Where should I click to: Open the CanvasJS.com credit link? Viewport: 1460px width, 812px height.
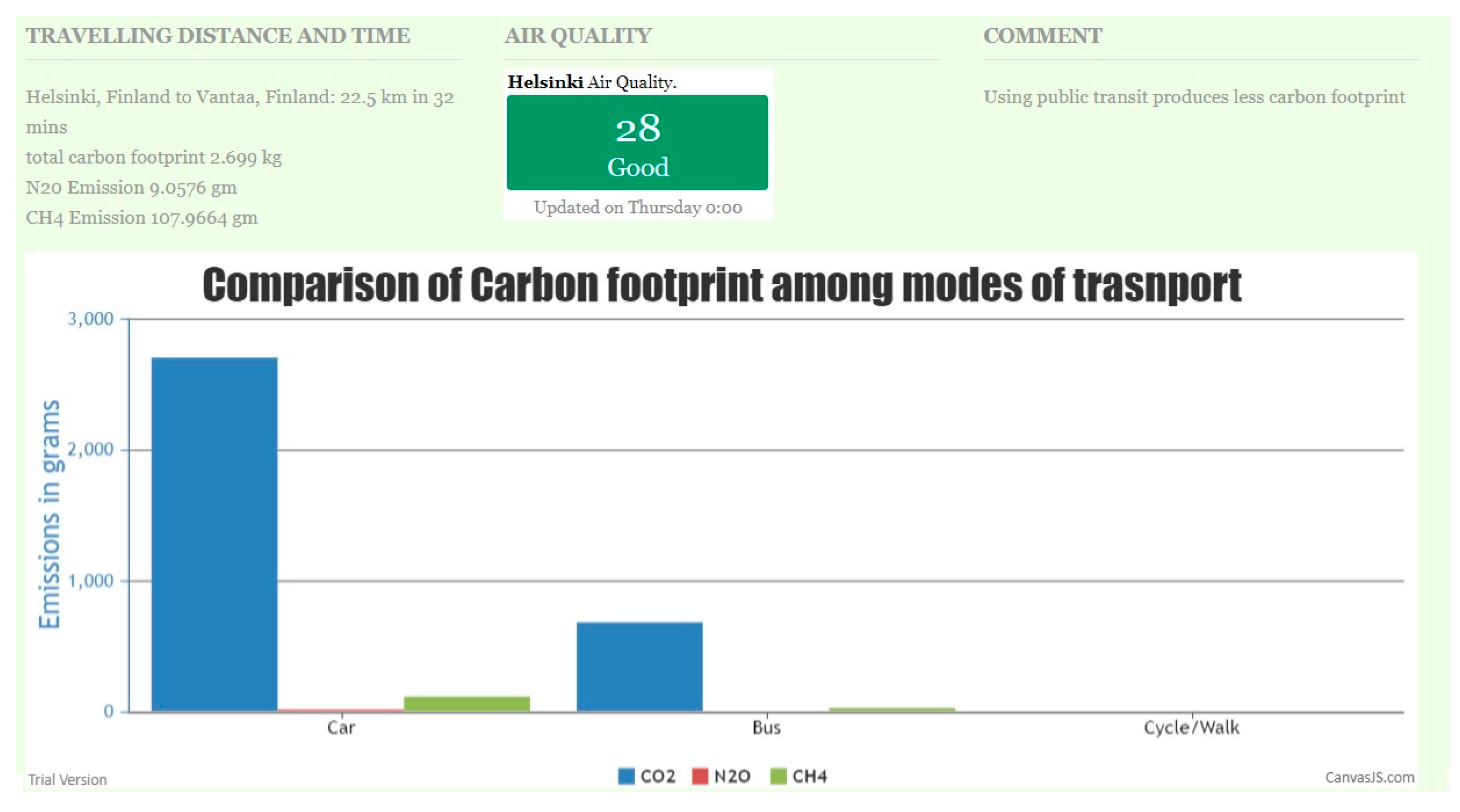[x=1369, y=777]
